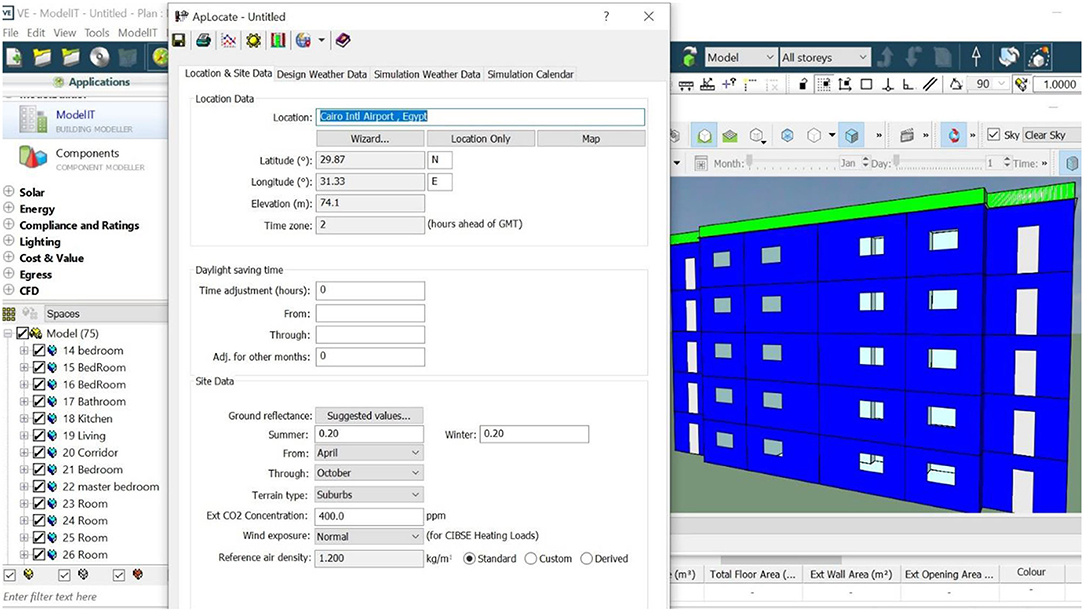Expand the 20 Corridor tree node
The height and width of the screenshot is (611, 1084).
pyautogui.click(x=24, y=452)
